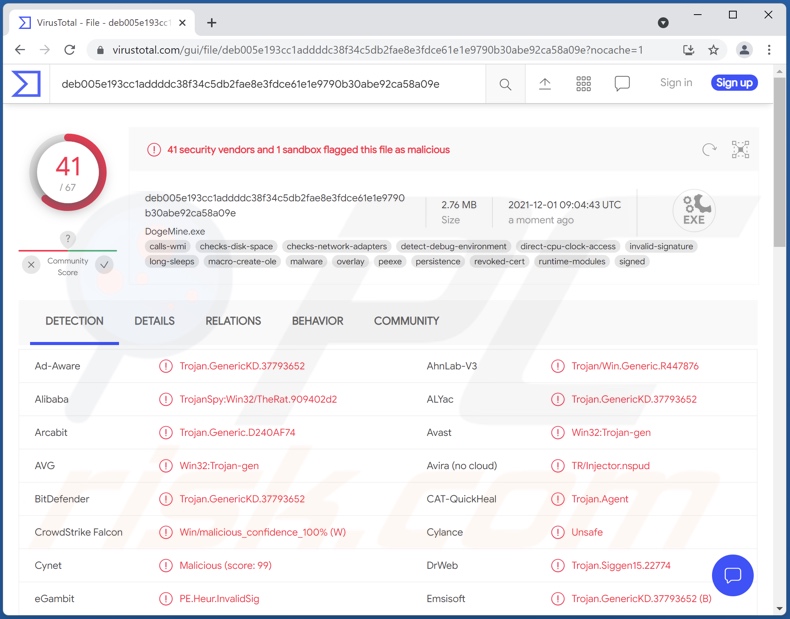This screenshot has height=619, width=790.
Task: Open the COMMUNITY tab
Action: [407, 321]
